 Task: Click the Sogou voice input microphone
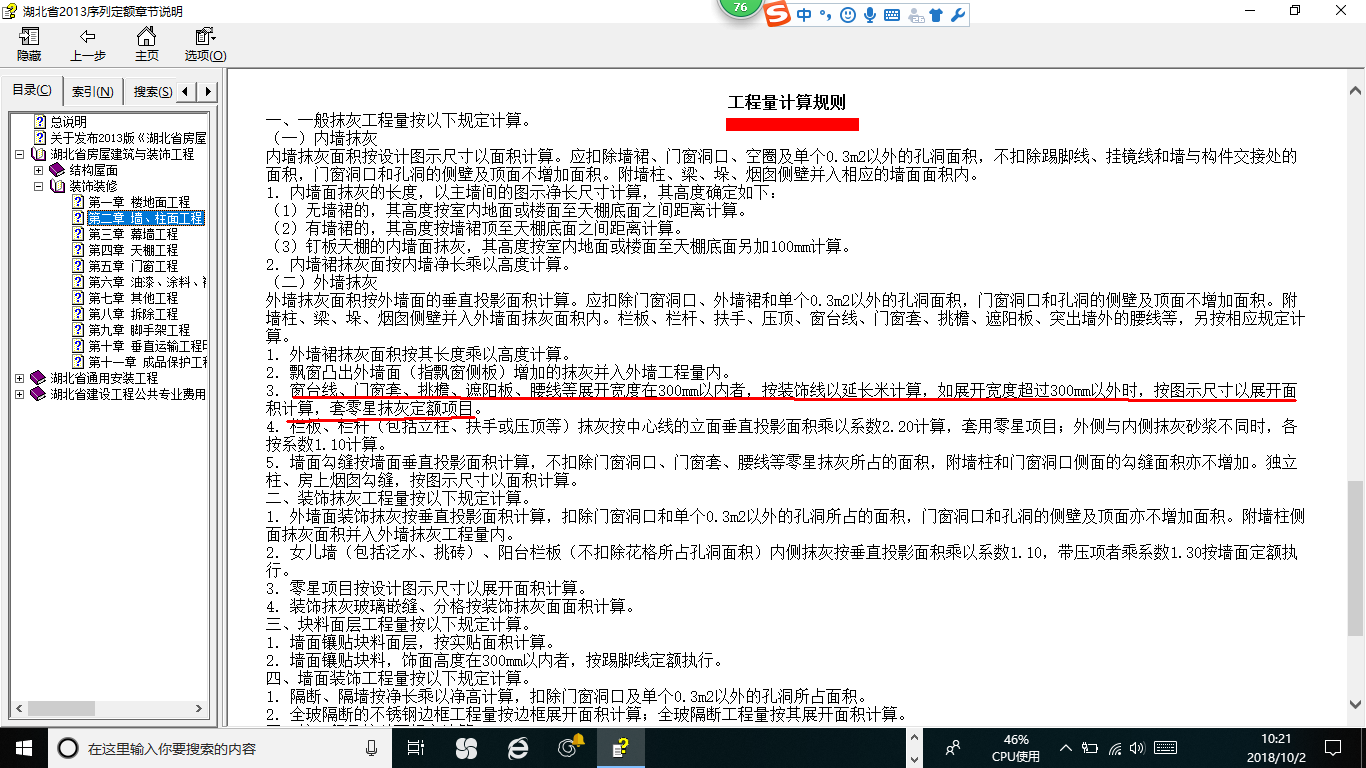pos(870,15)
